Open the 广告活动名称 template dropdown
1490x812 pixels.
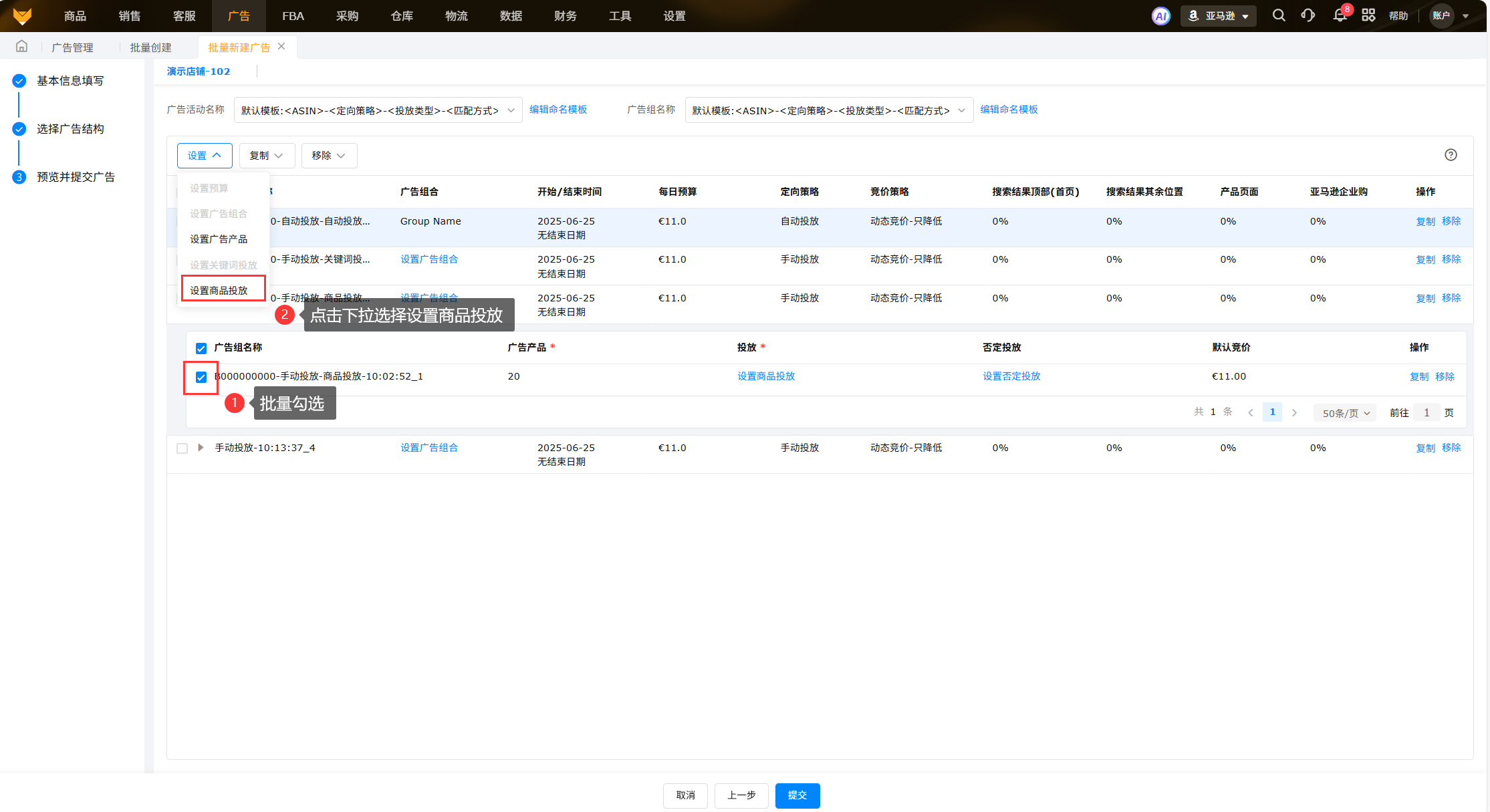tap(378, 110)
